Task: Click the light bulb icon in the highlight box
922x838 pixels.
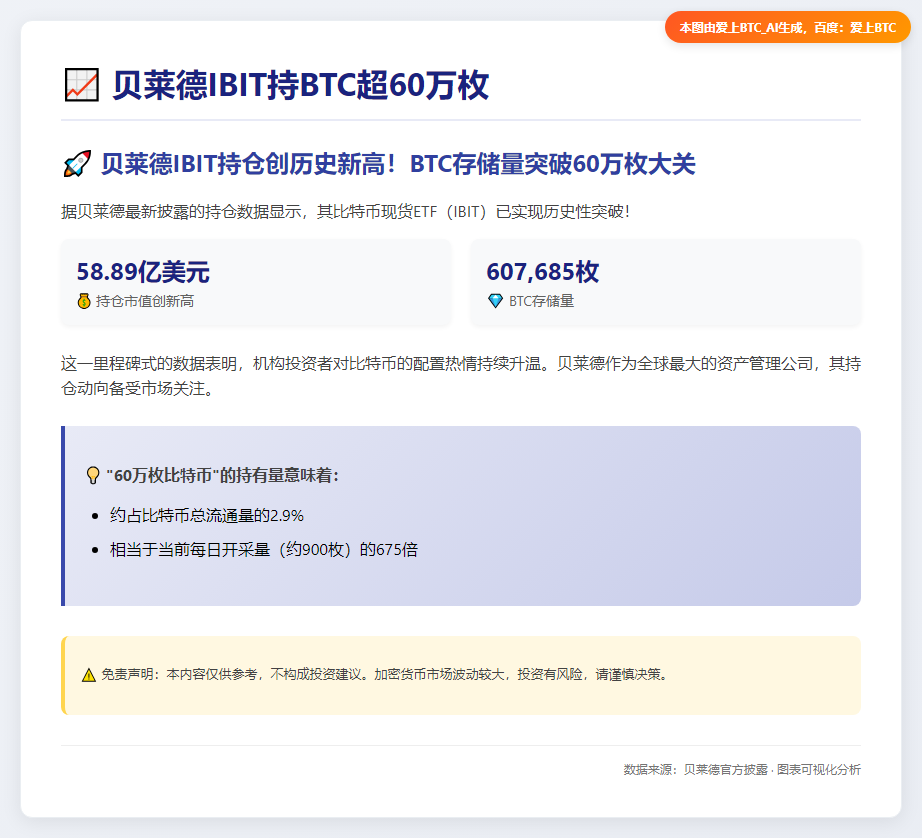Action: pos(93,475)
